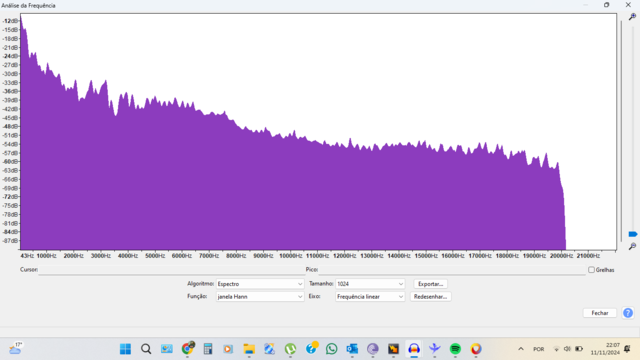Open the media player taskbar icon
The width and height of the screenshot is (640, 360).
[228, 349]
